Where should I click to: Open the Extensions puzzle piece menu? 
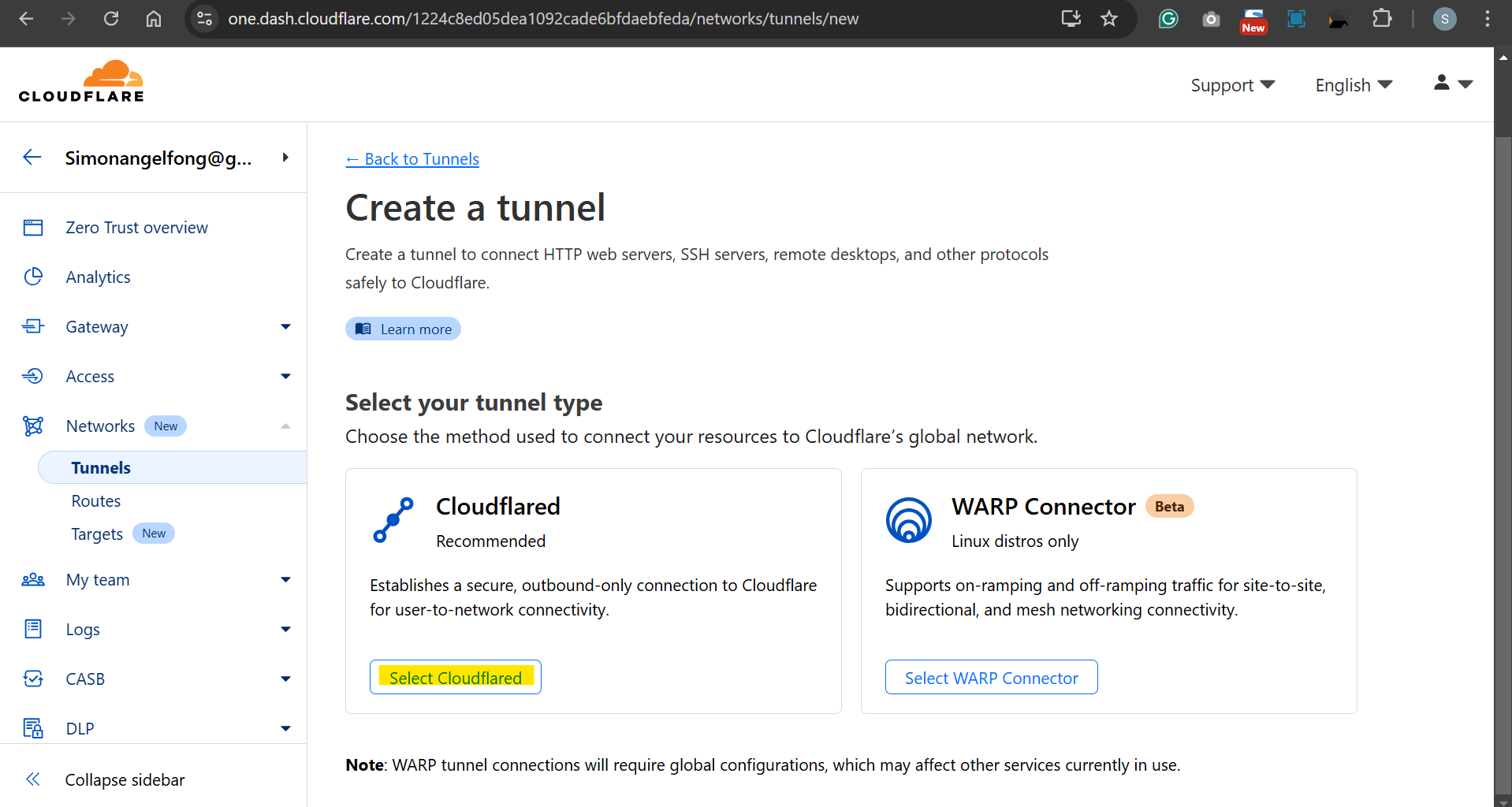1382,18
